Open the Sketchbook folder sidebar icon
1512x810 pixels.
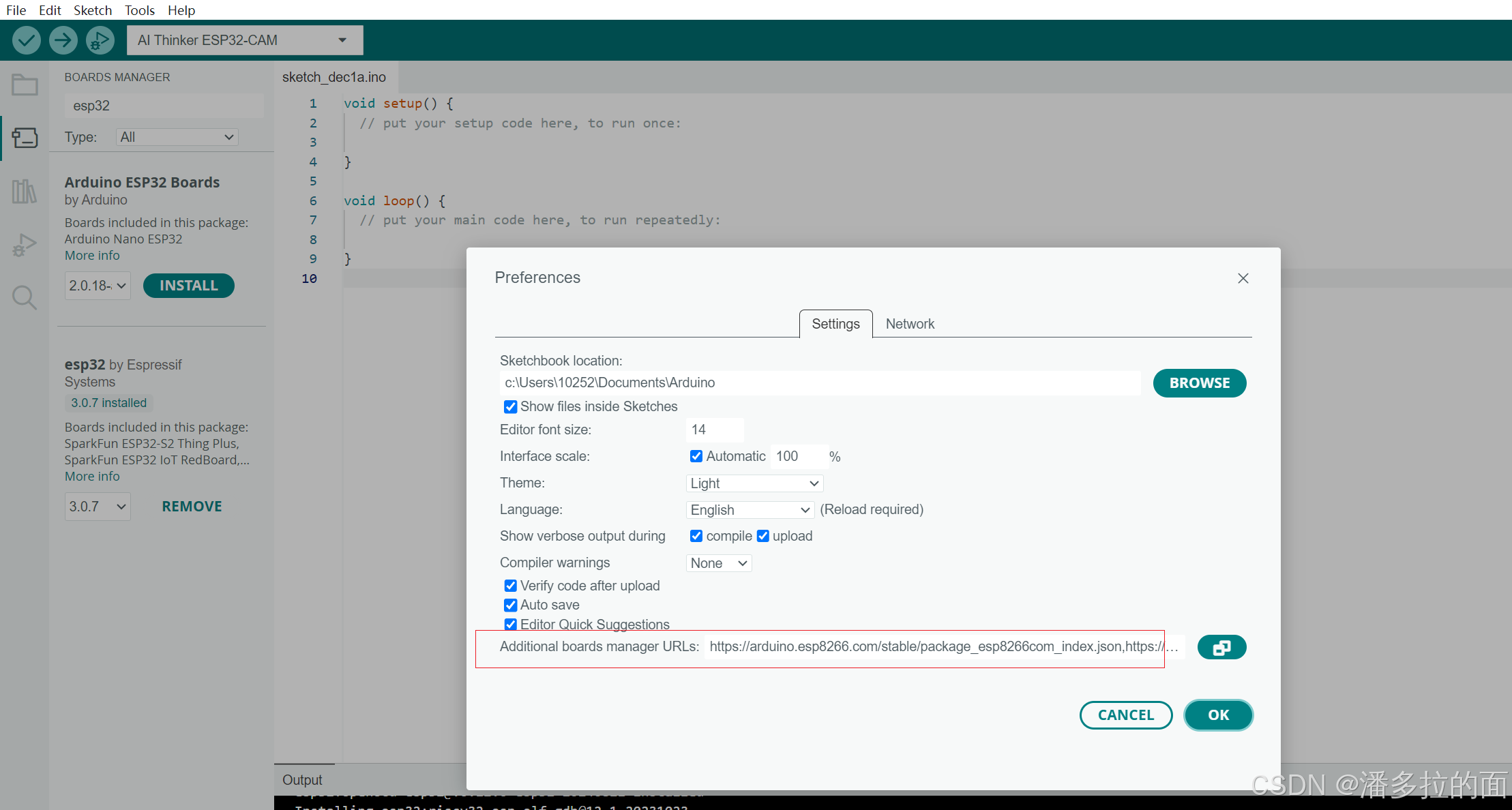[x=25, y=85]
